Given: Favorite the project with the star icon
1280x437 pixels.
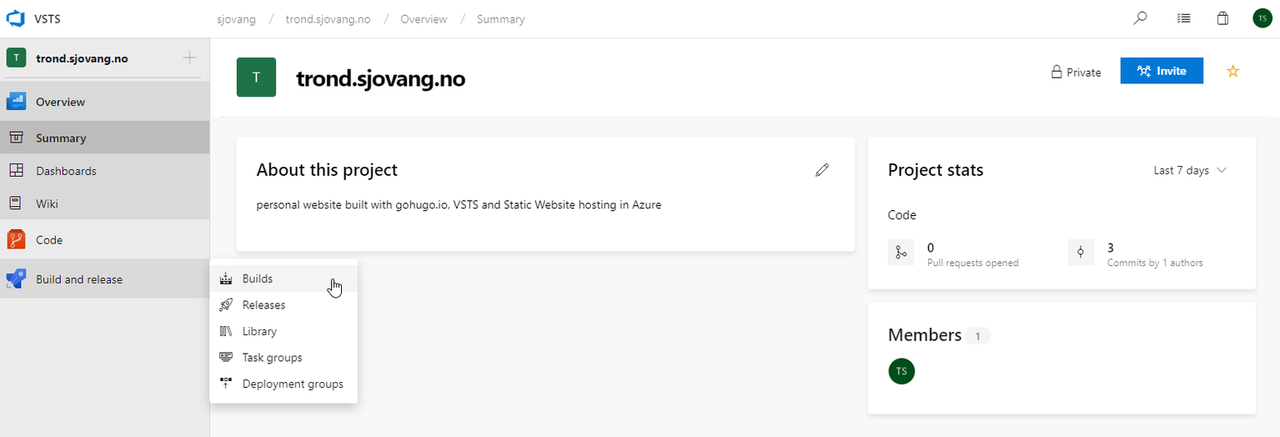Looking at the screenshot, I should pos(1233,71).
